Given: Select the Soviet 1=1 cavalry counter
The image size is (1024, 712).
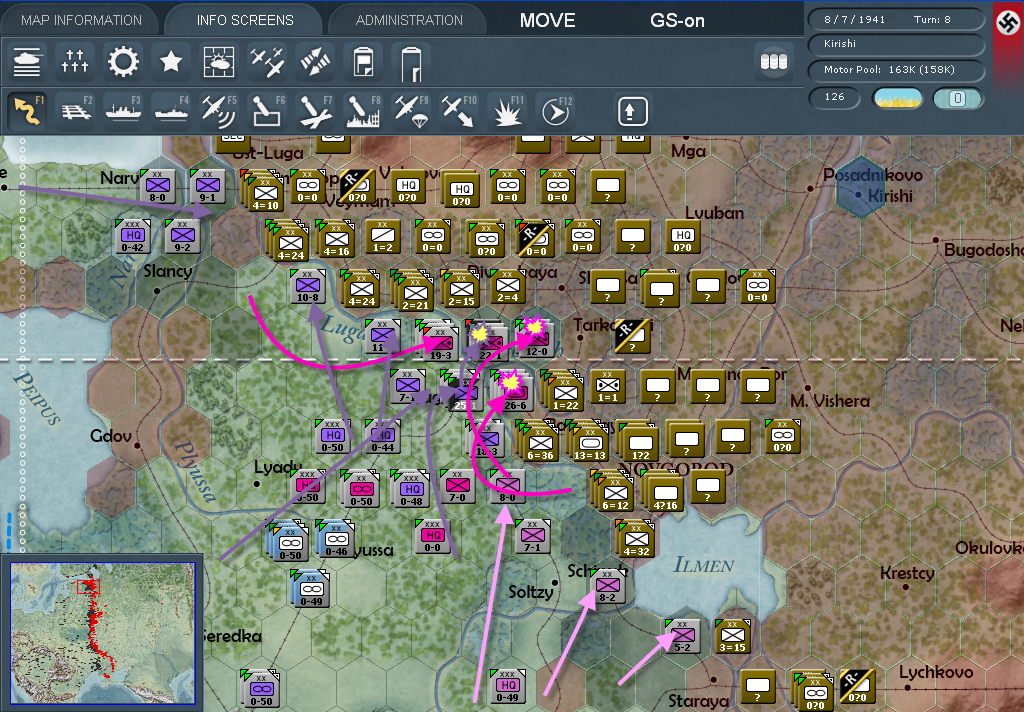Looking at the screenshot, I should click(607, 386).
